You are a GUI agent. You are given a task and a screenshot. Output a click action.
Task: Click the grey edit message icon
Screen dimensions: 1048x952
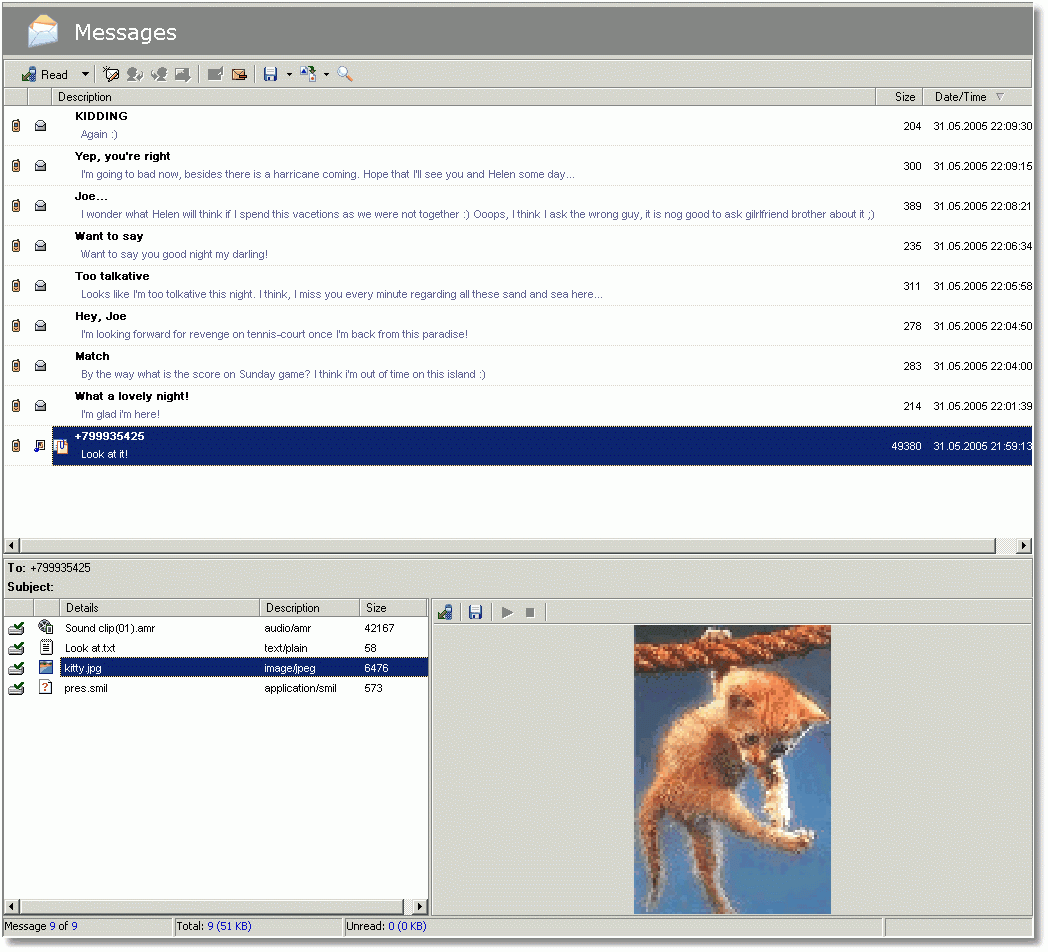(x=215, y=74)
